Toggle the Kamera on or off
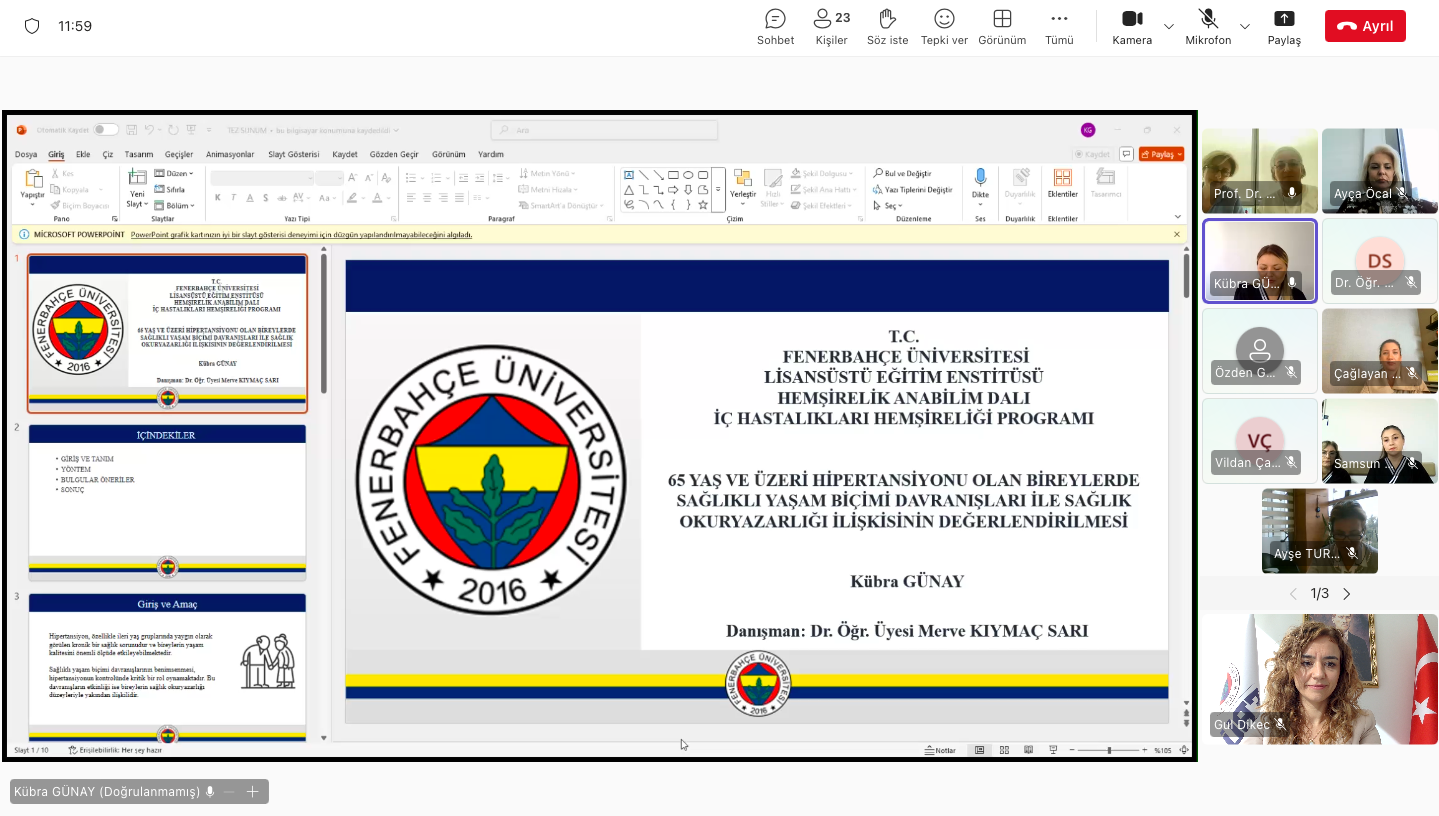The image size is (1439, 816). [1132, 27]
